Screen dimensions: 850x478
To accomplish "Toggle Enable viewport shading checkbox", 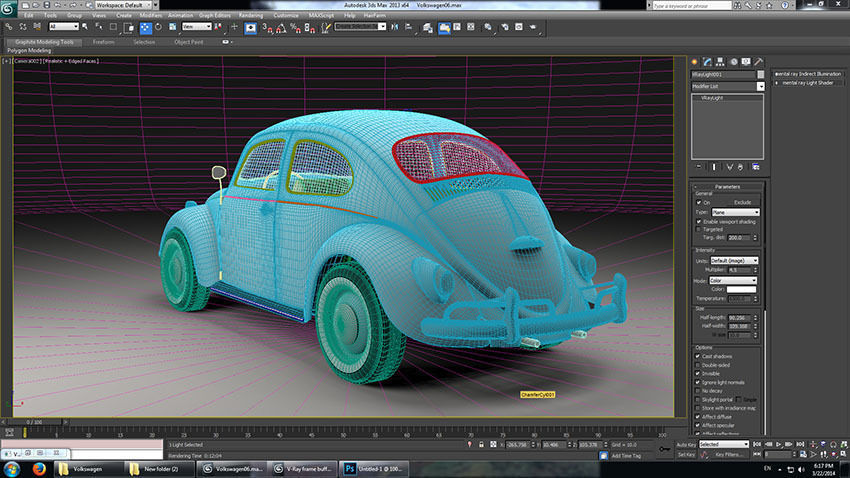I will 699,222.
